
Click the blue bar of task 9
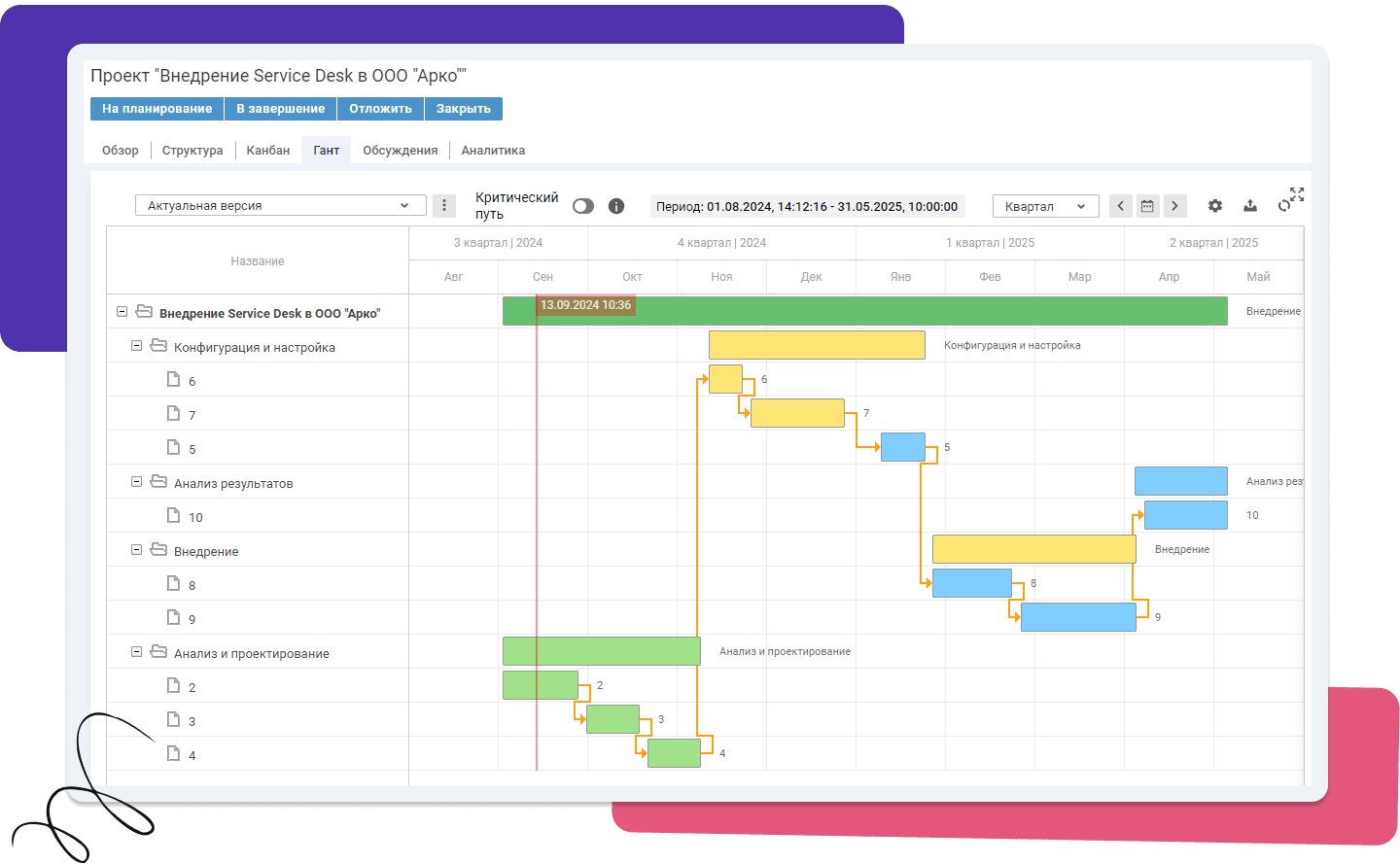tap(1078, 617)
